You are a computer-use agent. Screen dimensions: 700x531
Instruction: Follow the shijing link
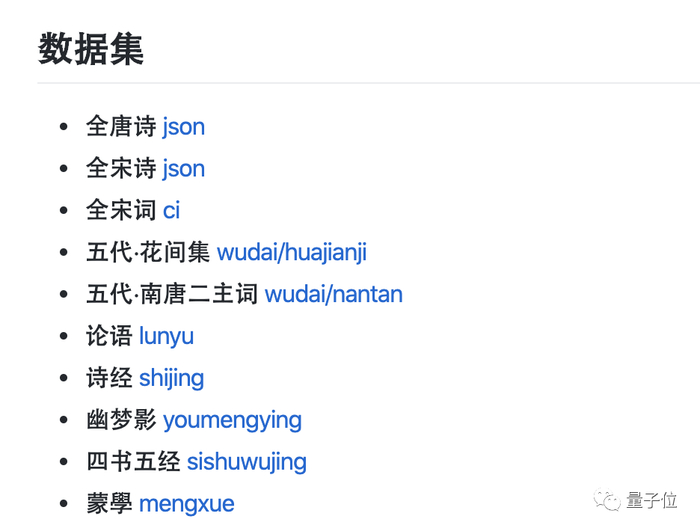[x=171, y=378]
